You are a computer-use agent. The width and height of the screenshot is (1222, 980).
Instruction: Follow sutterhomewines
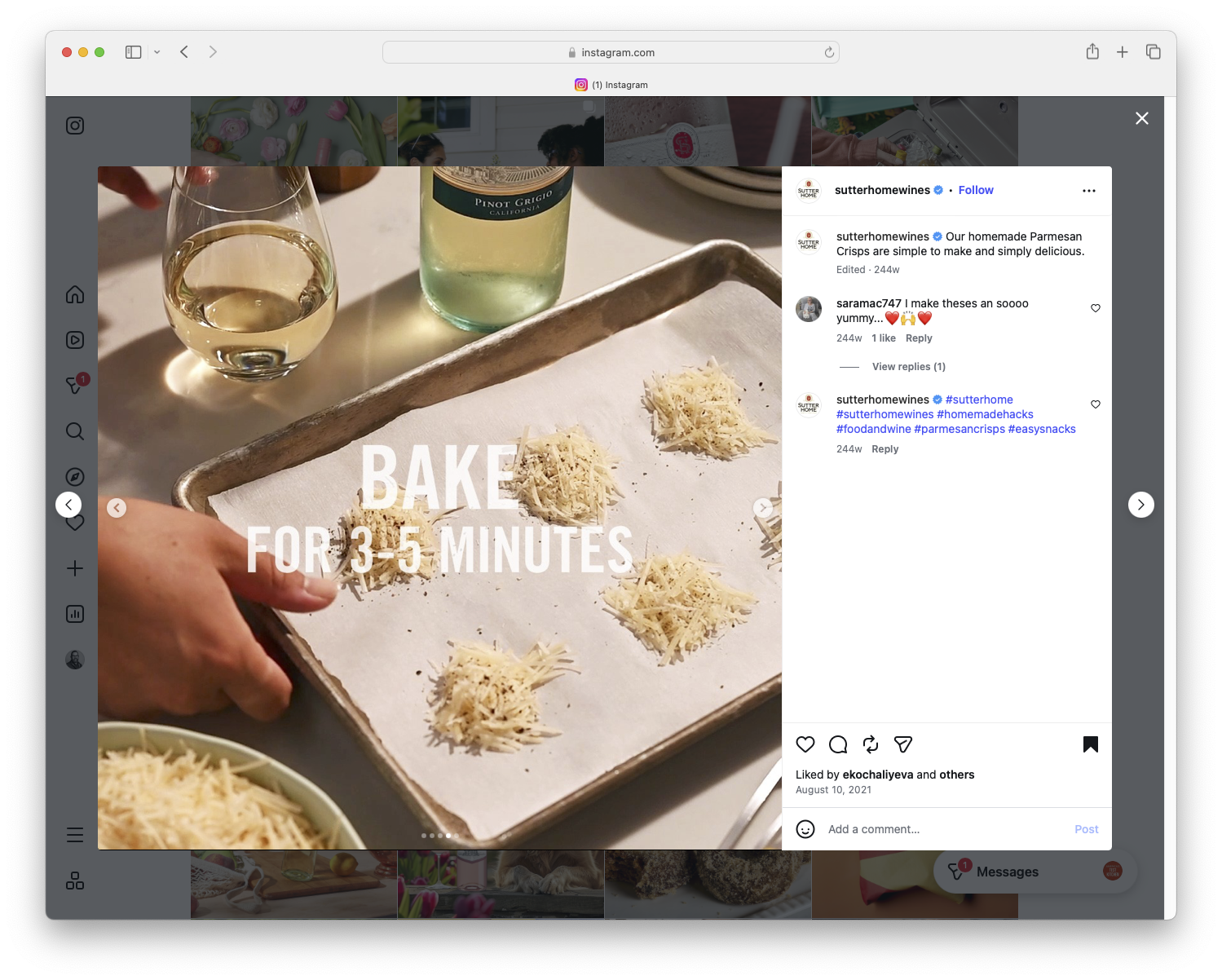tap(976, 190)
